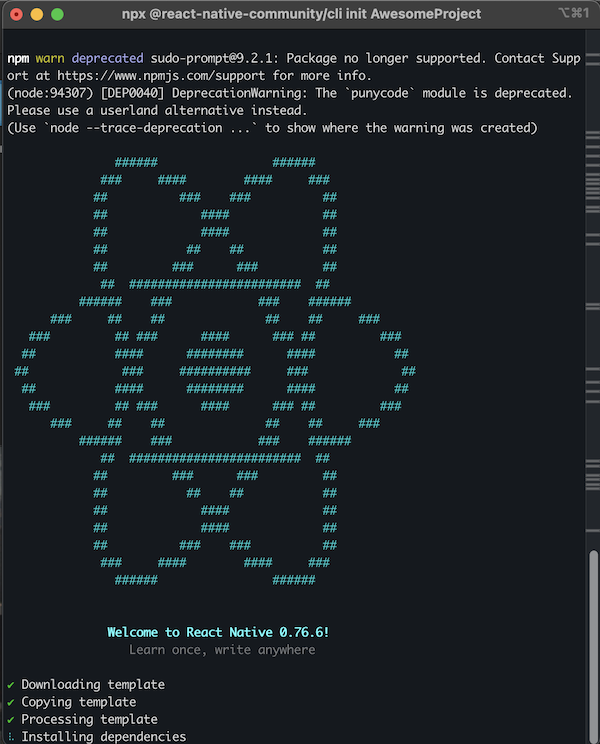Click the yellow 'warn' word in npm output
This screenshot has width=600, height=744.
point(50,58)
